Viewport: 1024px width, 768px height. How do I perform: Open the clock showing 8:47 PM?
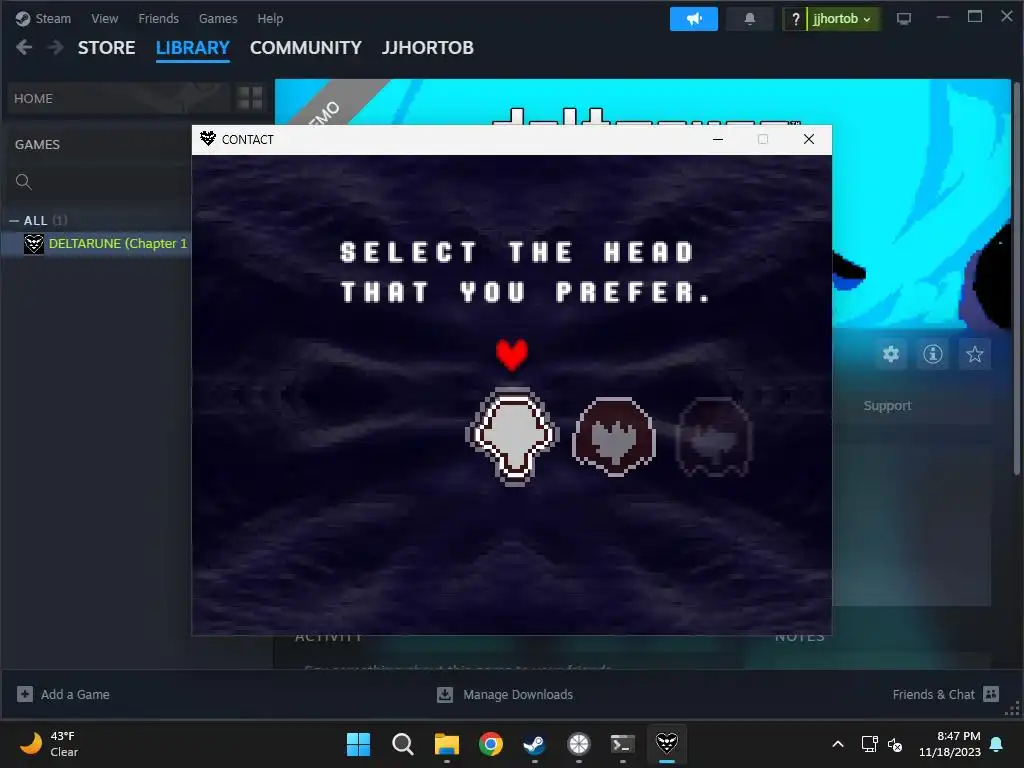point(950,744)
